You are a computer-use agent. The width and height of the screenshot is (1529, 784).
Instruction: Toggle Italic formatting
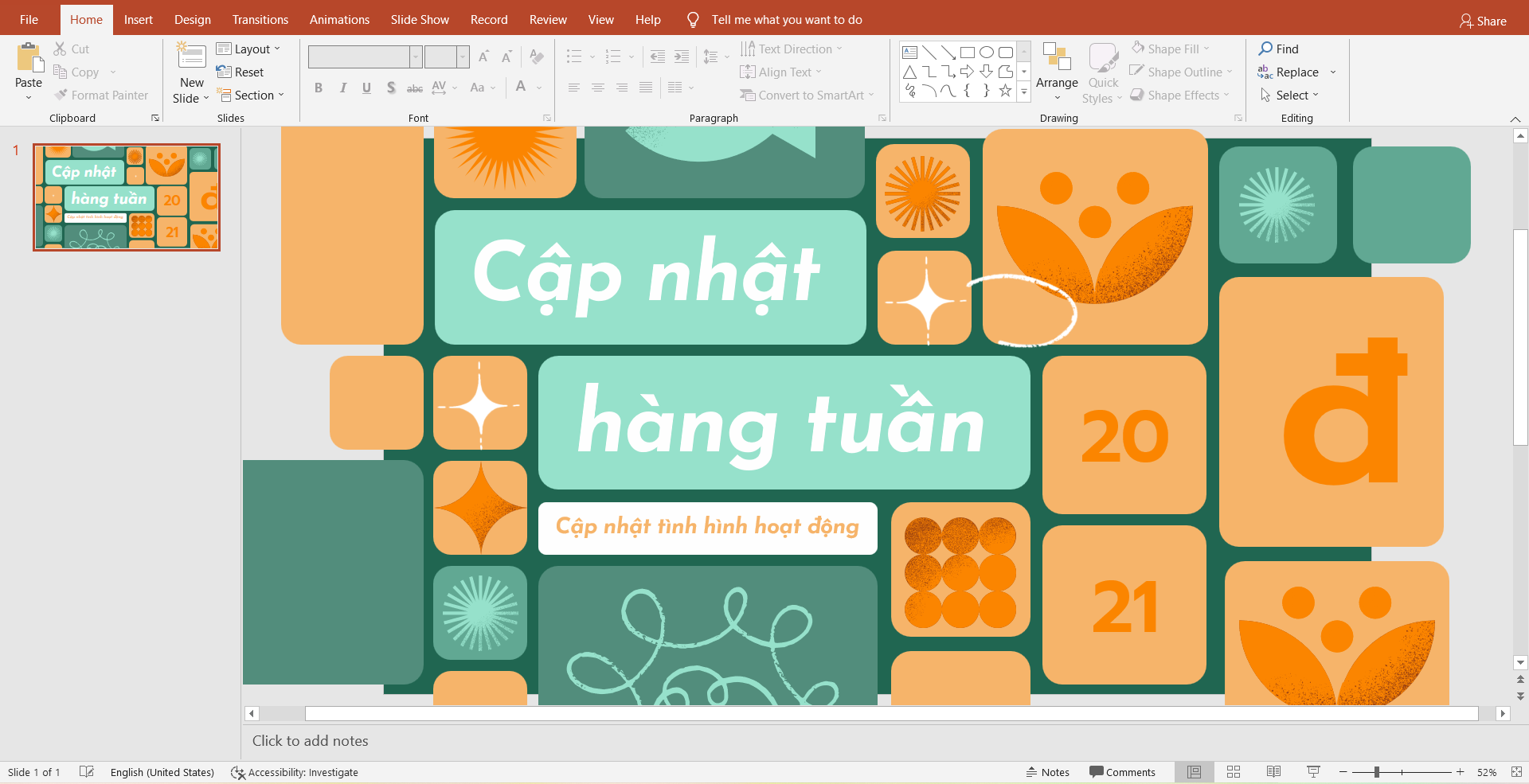[x=342, y=88]
